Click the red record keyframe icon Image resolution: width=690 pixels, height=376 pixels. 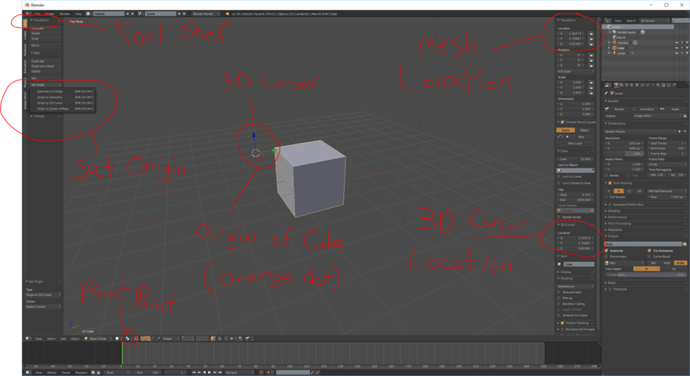click(x=261, y=372)
